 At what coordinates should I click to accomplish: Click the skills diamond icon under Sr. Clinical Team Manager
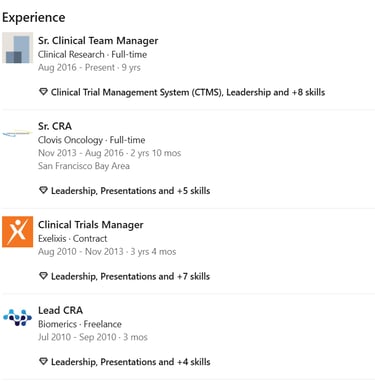pos(43,92)
